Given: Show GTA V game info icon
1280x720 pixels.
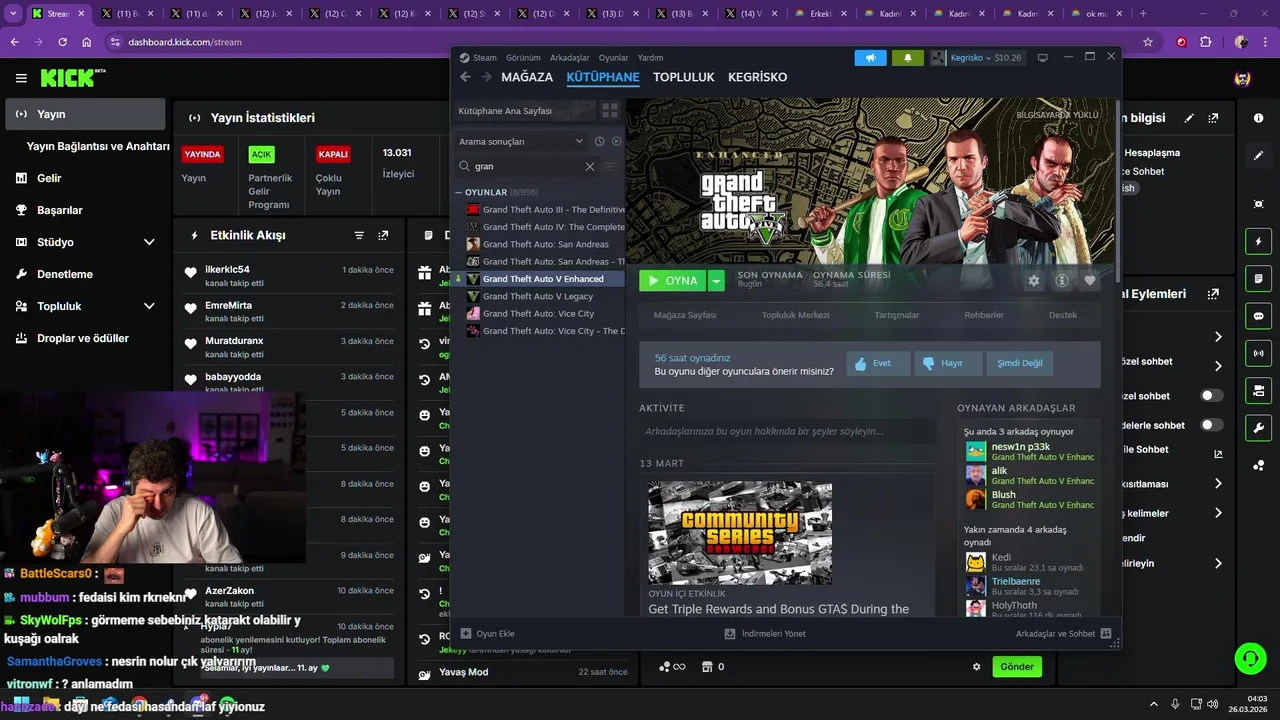Looking at the screenshot, I should pyautogui.click(x=1062, y=281).
